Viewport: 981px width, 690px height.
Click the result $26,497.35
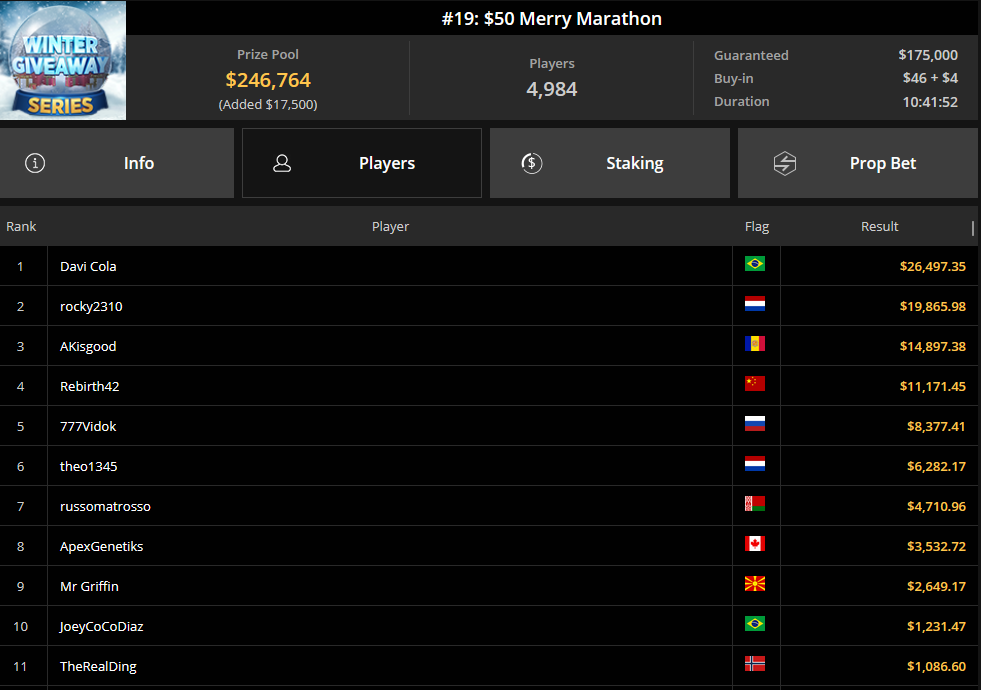click(x=932, y=266)
